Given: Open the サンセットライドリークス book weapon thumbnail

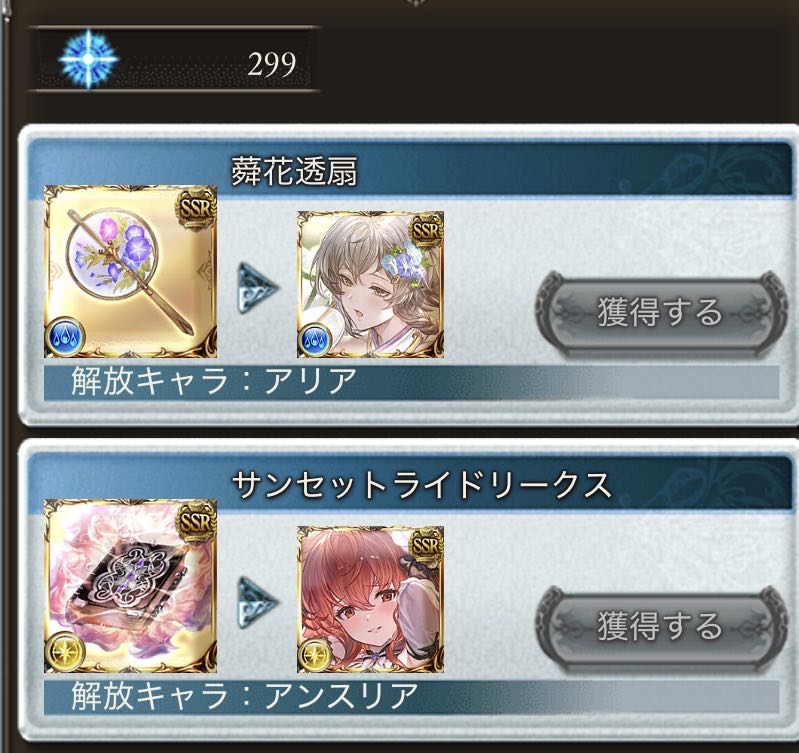Looking at the screenshot, I should [130, 586].
